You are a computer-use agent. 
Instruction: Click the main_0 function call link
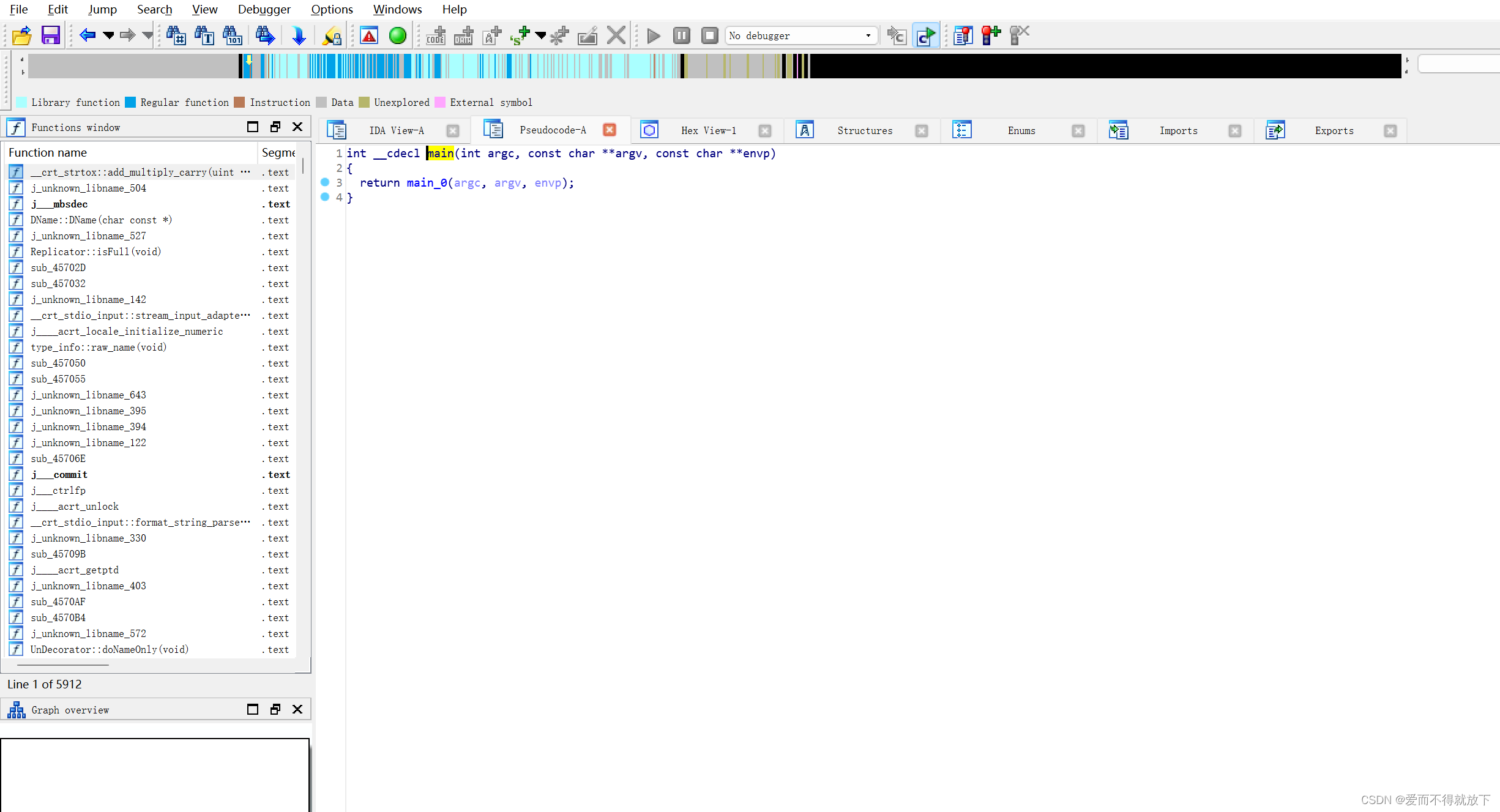tap(427, 183)
